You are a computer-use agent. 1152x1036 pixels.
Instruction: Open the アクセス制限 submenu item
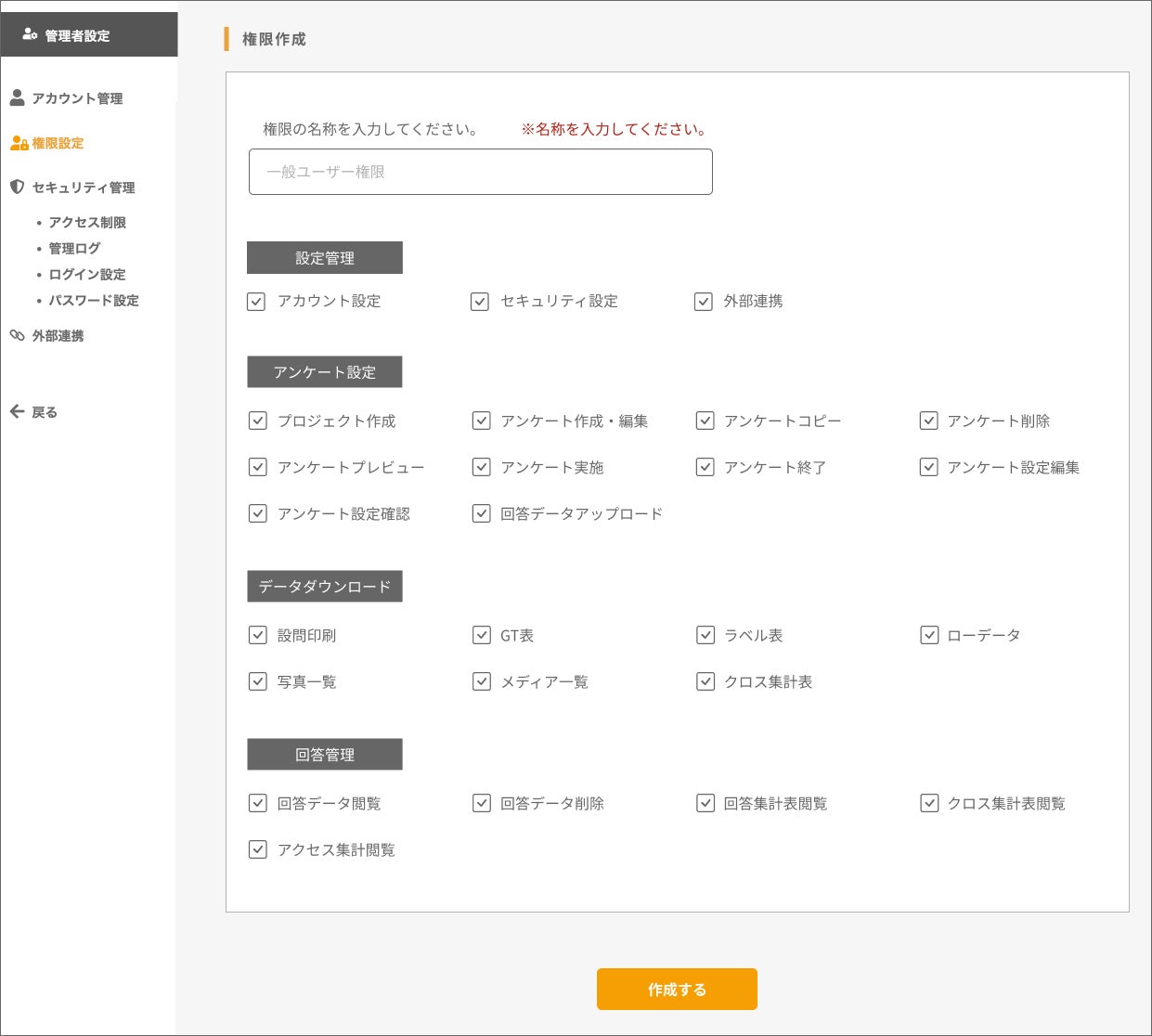click(87, 223)
